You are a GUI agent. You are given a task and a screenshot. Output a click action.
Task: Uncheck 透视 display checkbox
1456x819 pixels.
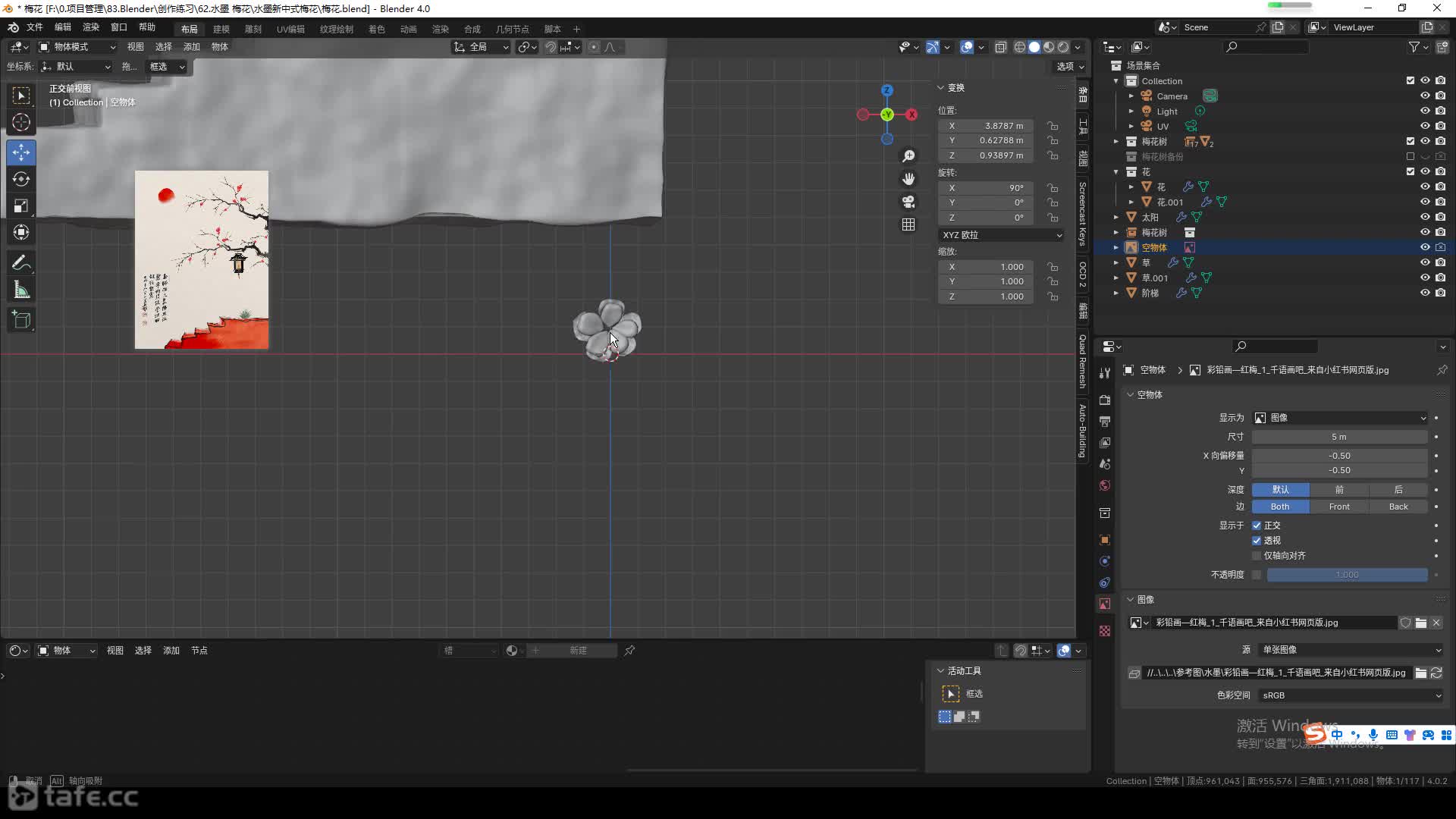pos(1257,541)
